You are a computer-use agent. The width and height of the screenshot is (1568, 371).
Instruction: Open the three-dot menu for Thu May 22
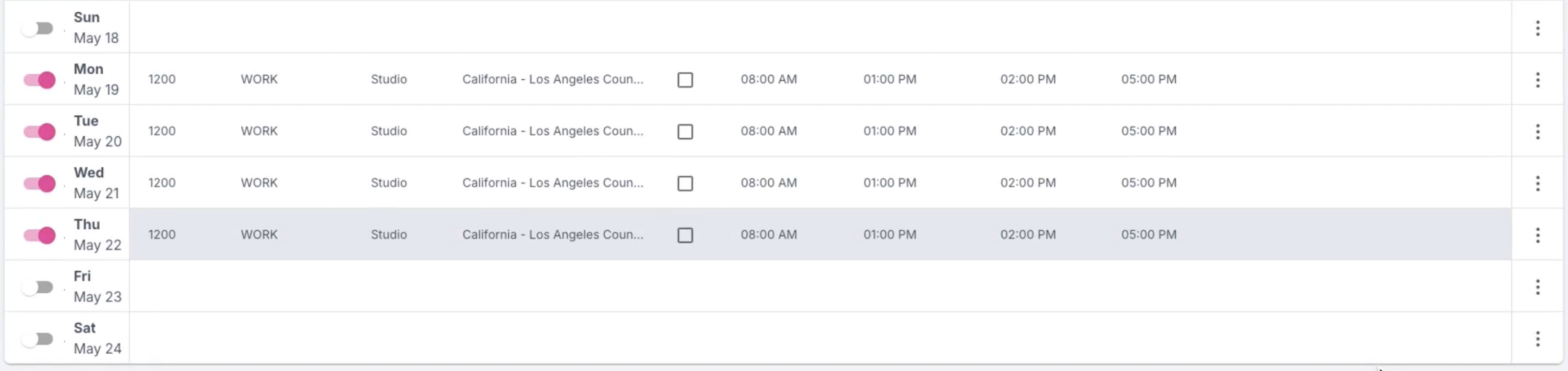[1537, 235]
